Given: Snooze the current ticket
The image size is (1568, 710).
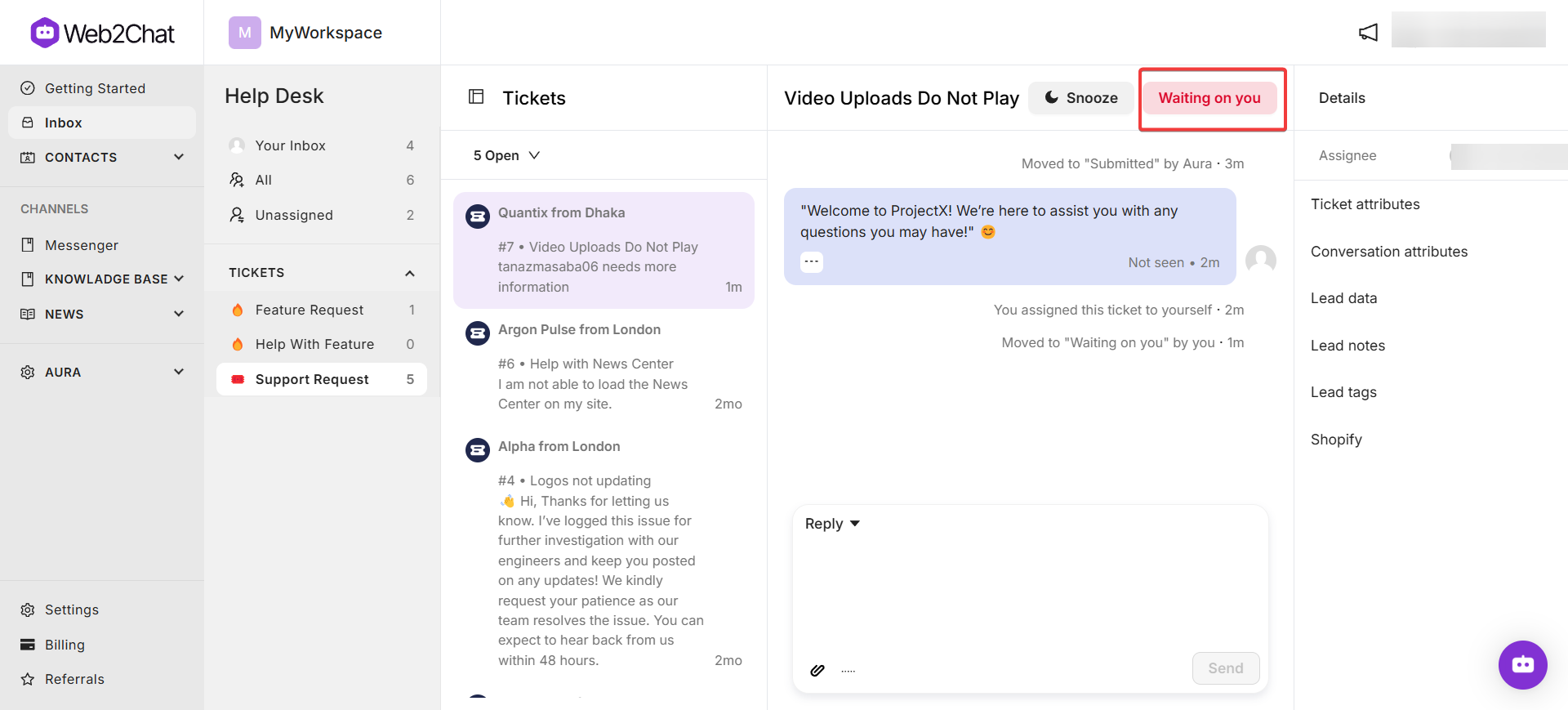Looking at the screenshot, I should (x=1080, y=98).
